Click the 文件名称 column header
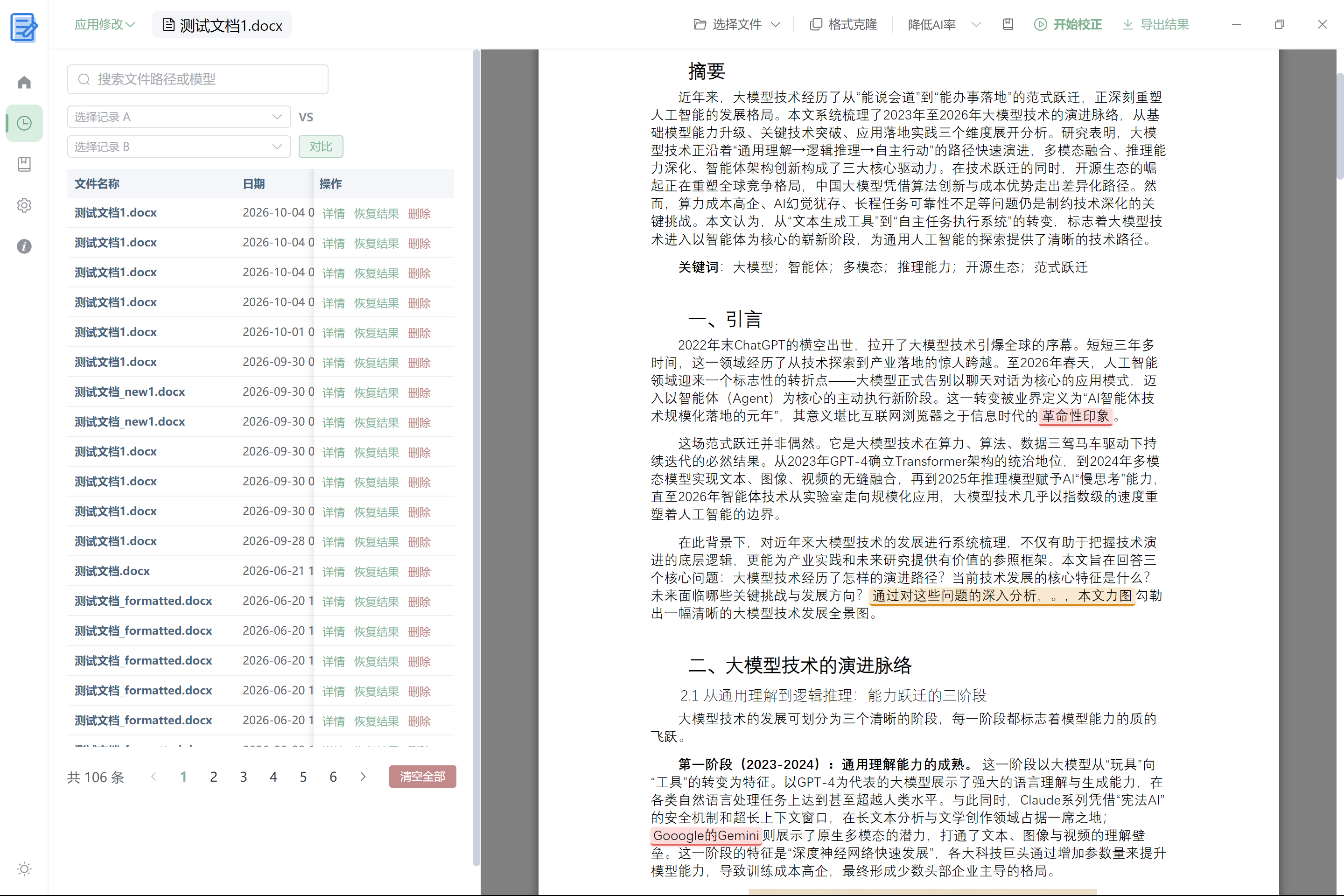Image resolution: width=1344 pixels, height=896 pixels. click(97, 184)
